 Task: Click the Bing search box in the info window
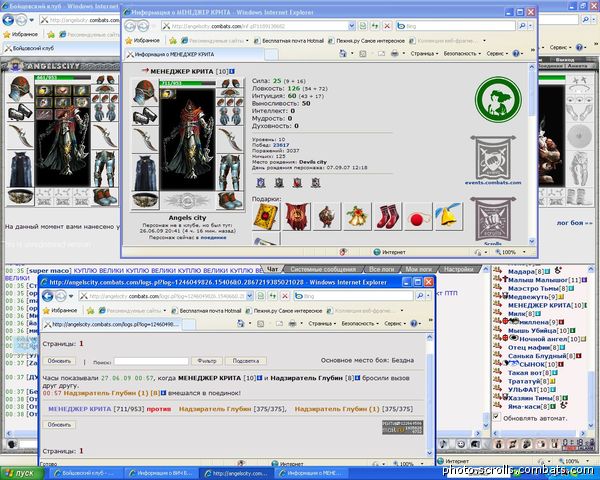tap(455, 26)
